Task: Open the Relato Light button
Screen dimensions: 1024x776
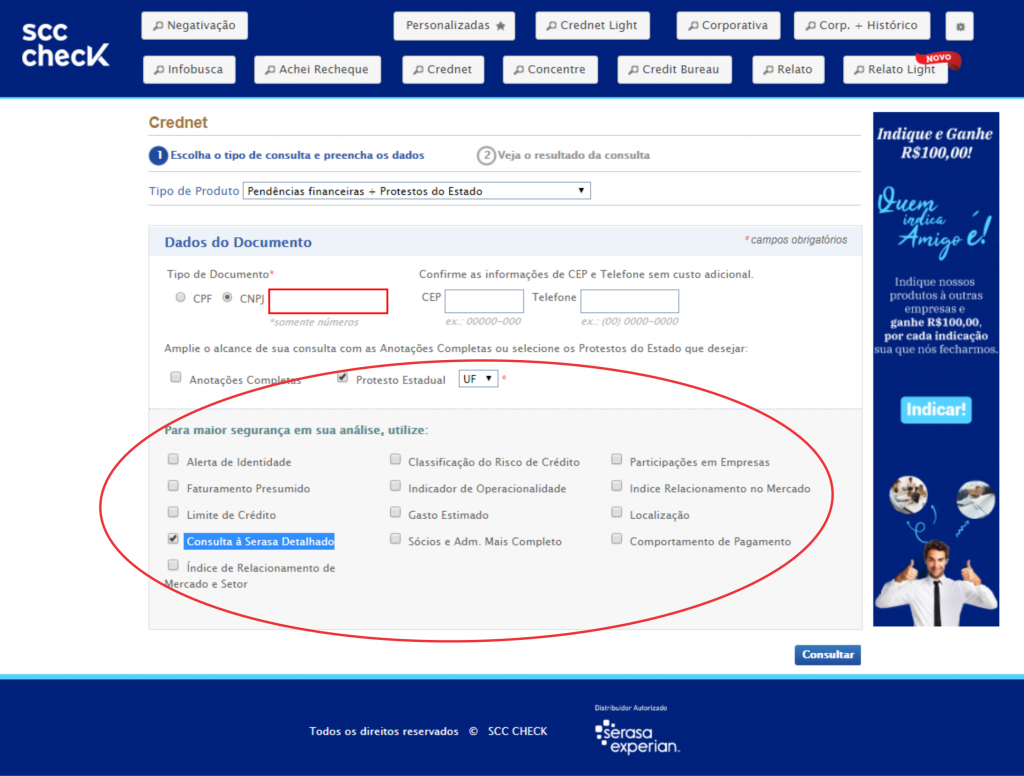Action: point(895,69)
